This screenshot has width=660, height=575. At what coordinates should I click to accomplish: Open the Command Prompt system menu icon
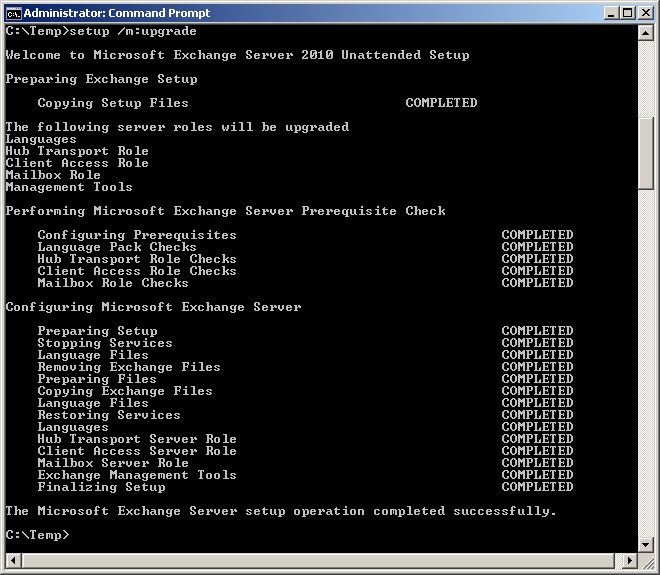[x=13, y=13]
